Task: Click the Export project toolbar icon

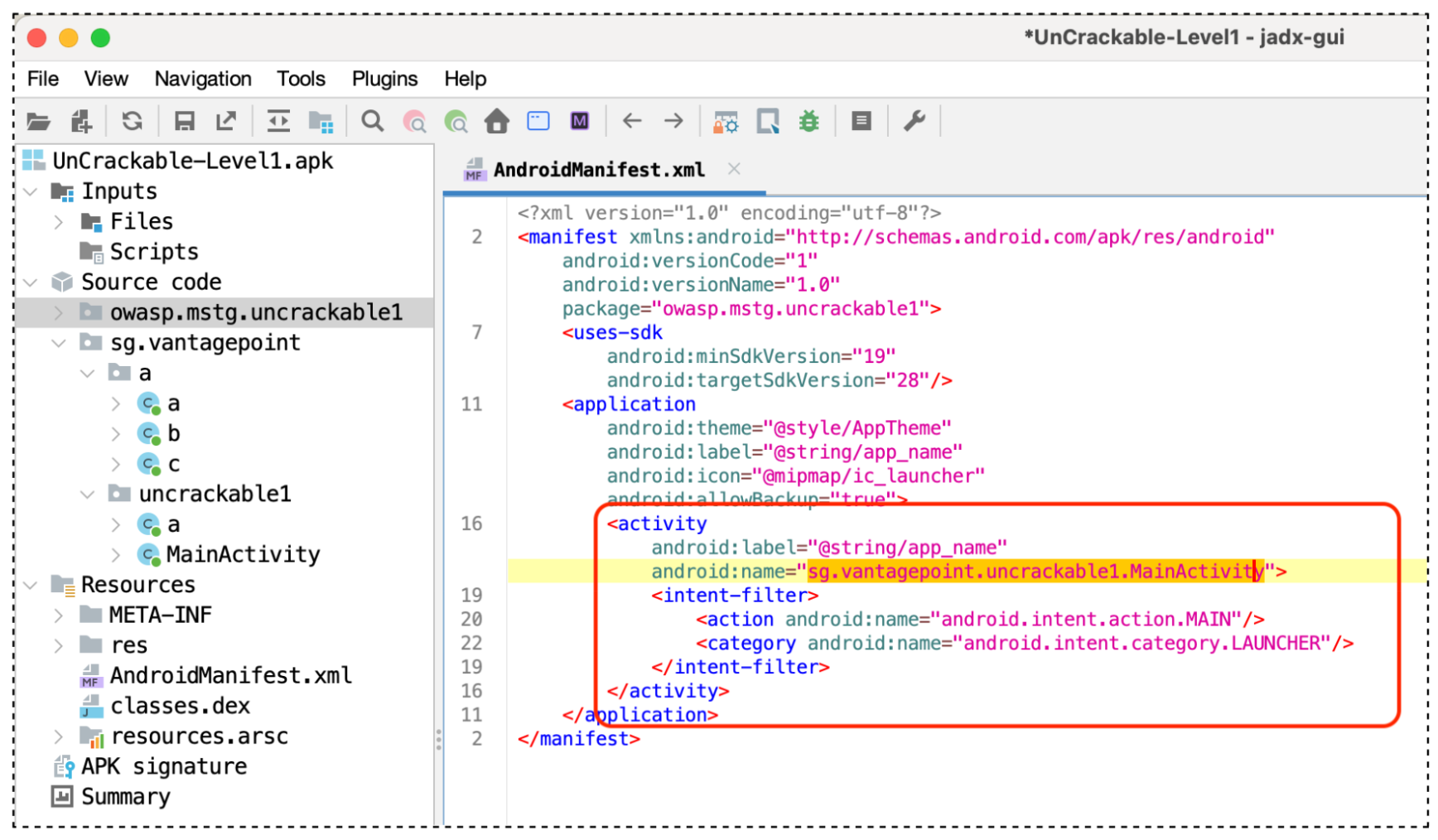Action: [226, 122]
